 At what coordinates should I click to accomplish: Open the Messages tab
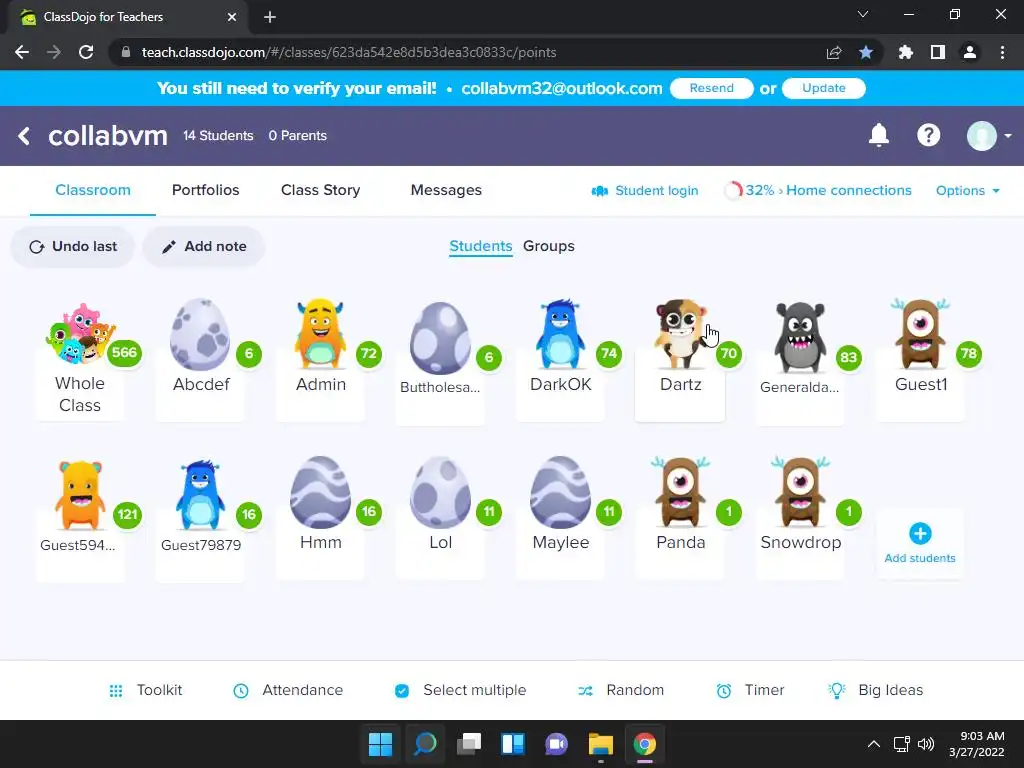point(446,190)
